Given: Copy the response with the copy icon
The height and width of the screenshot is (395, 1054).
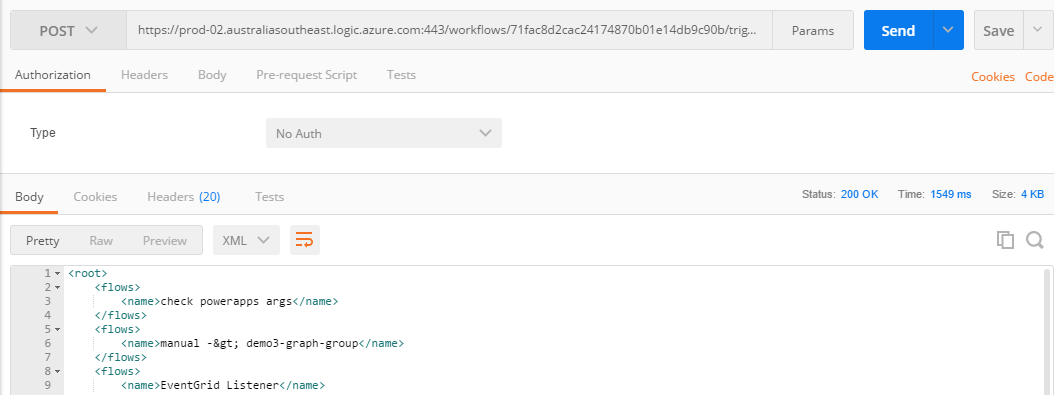Looking at the screenshot, I should click(1005, 240).
